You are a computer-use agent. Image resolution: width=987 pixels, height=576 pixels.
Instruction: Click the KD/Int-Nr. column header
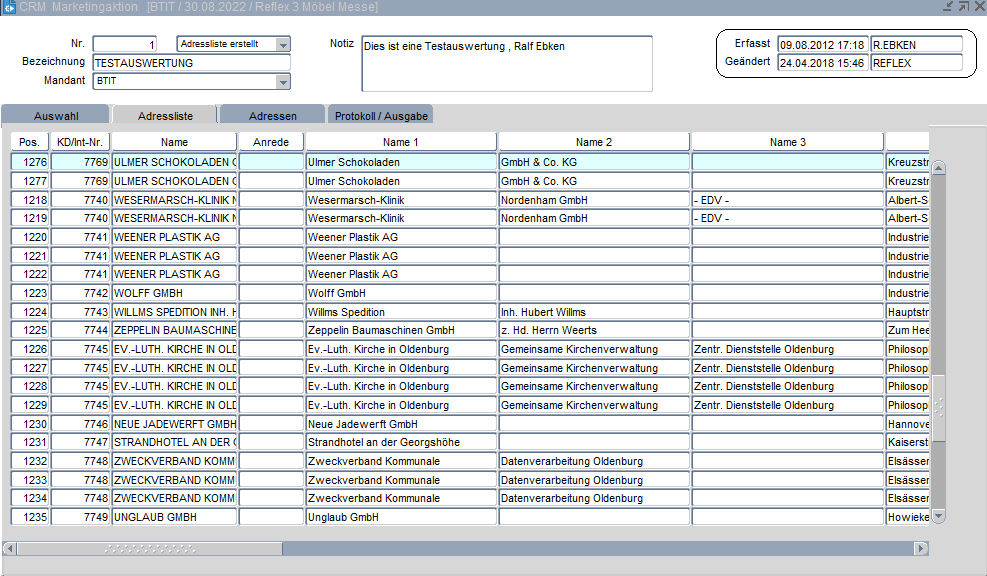[x=80, y=142]
